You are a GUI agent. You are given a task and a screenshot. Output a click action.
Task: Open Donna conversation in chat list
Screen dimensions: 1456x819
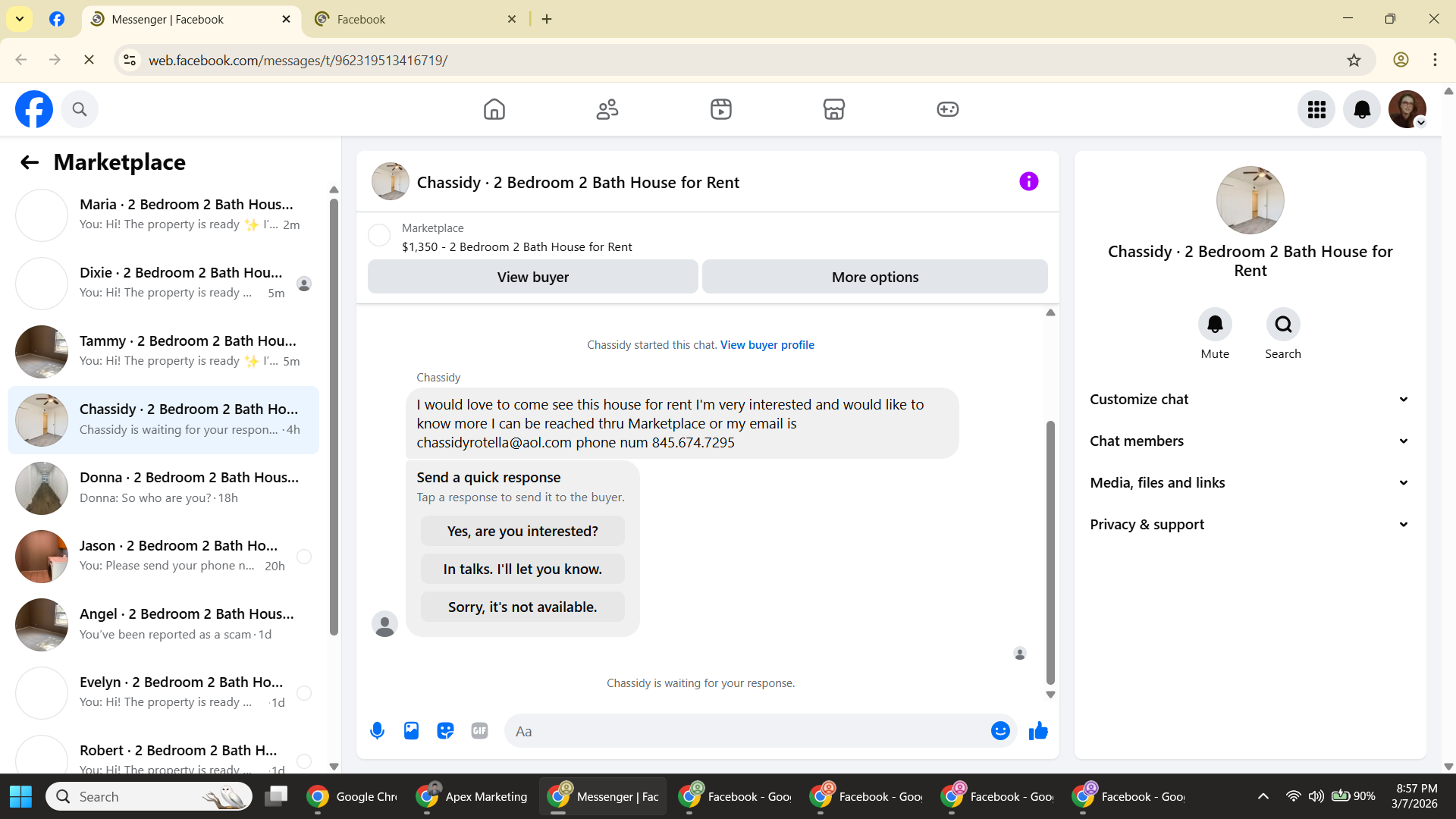pos(163,488)
